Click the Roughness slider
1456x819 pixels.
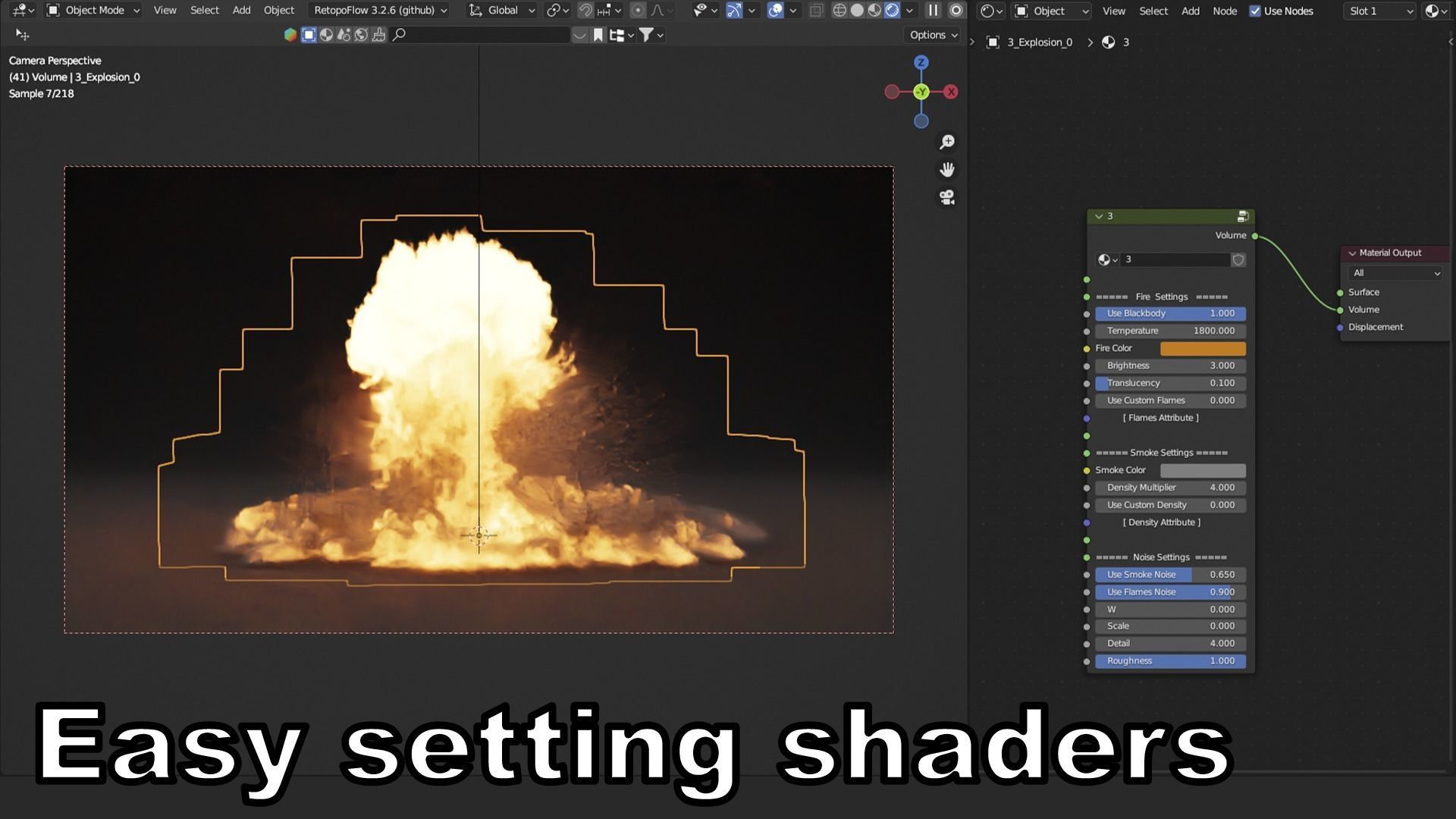1170,661
